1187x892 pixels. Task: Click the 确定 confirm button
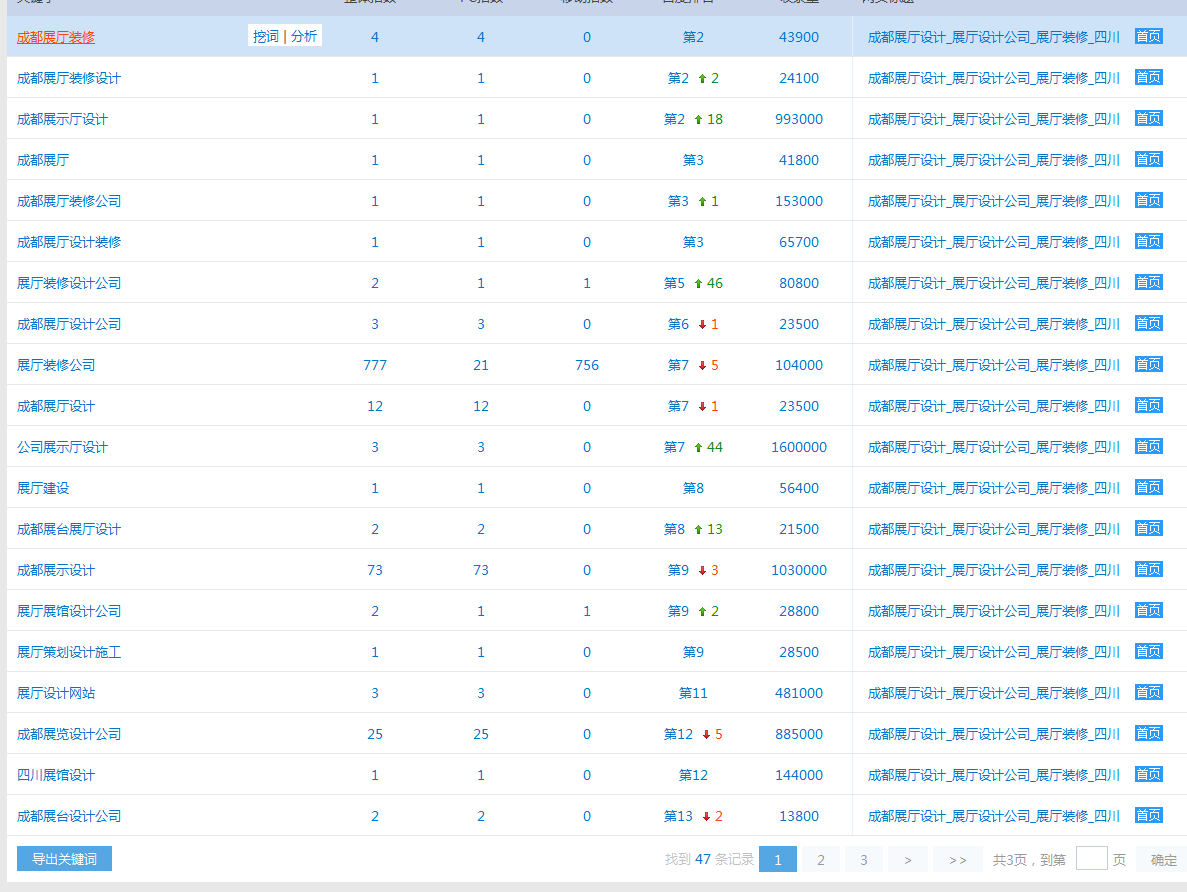1164,859
